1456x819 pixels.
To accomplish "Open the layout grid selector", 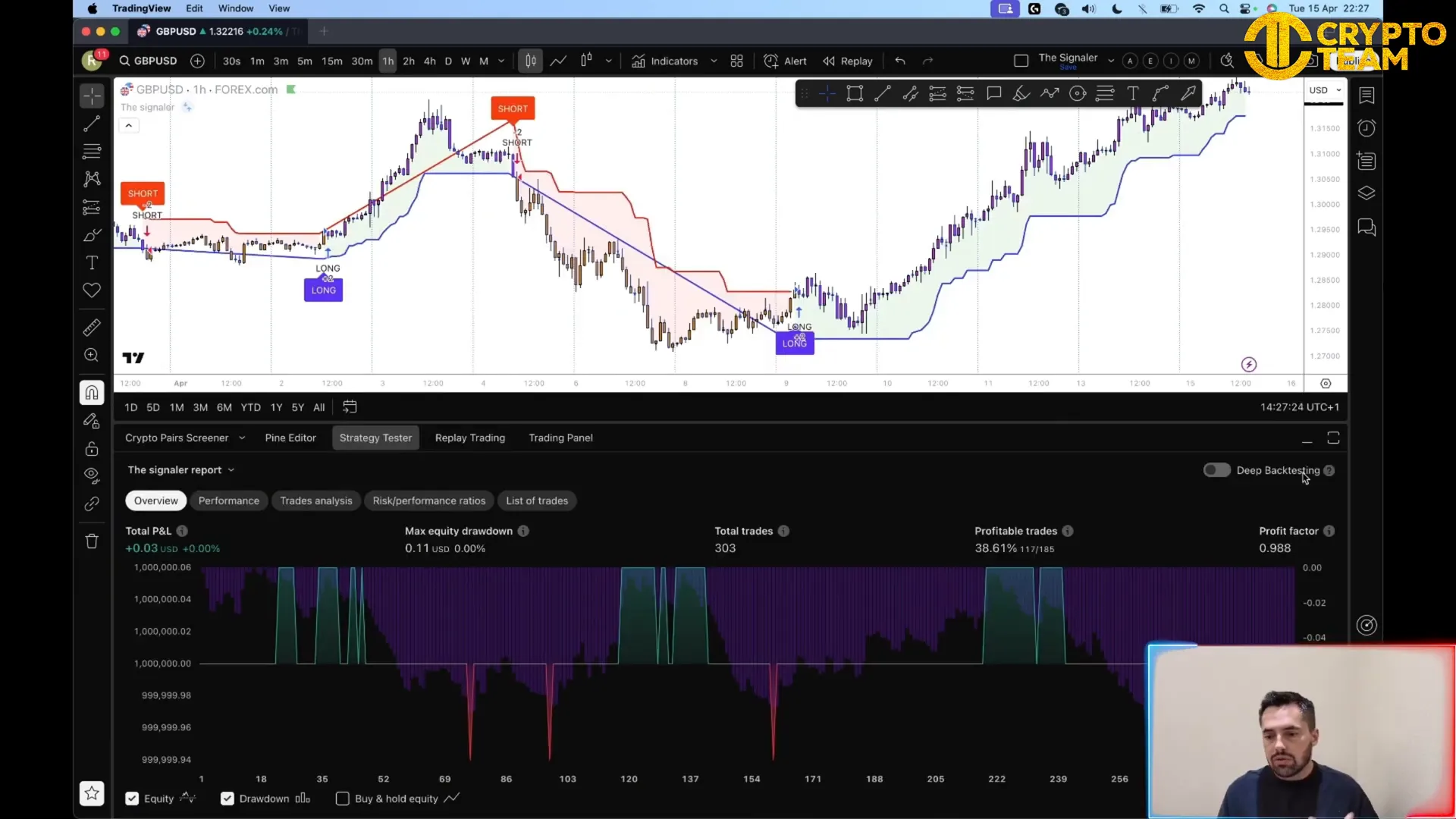I will [736, 61].
